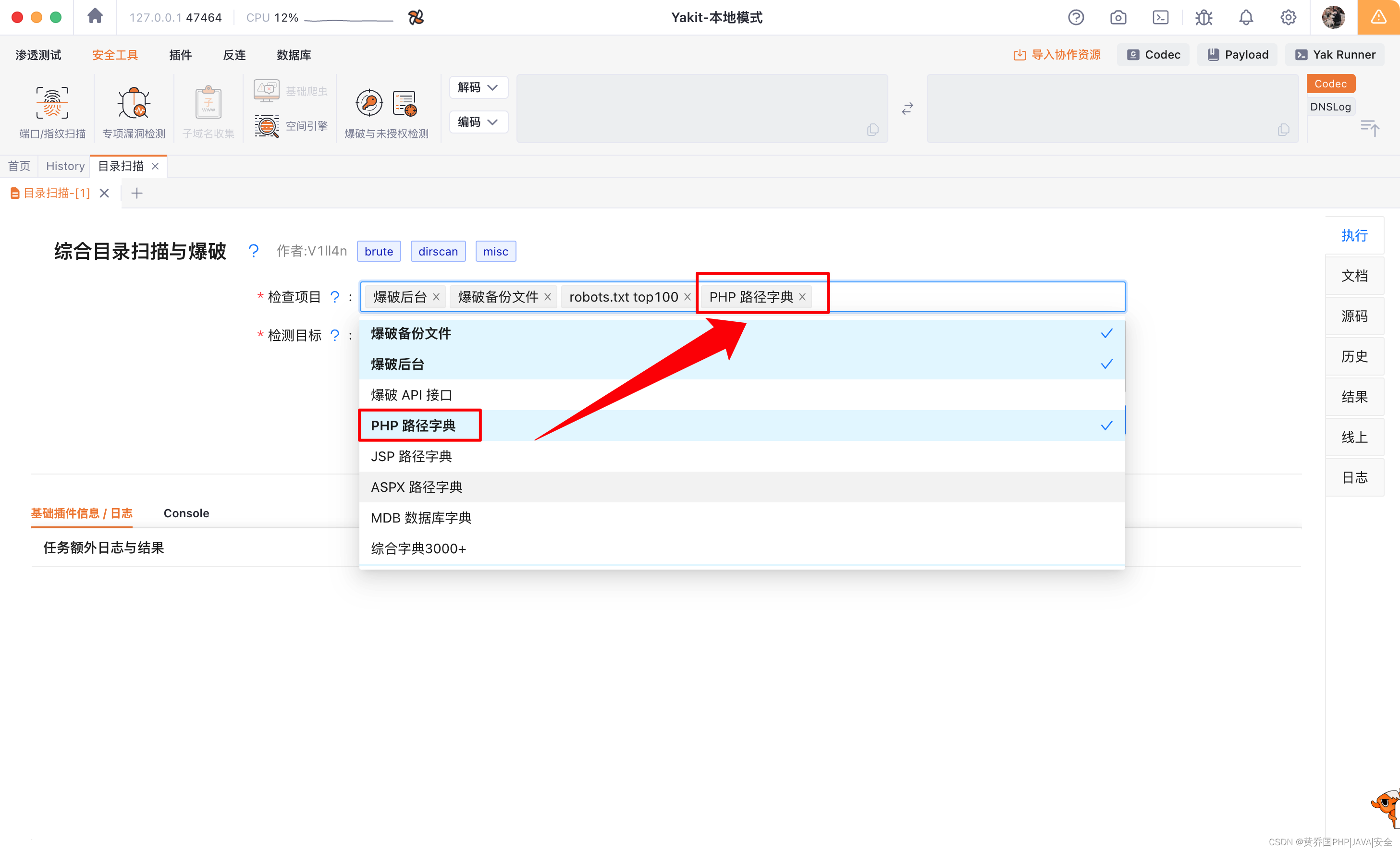
Task: Click the brute tag label
Action: pos(379,251)
